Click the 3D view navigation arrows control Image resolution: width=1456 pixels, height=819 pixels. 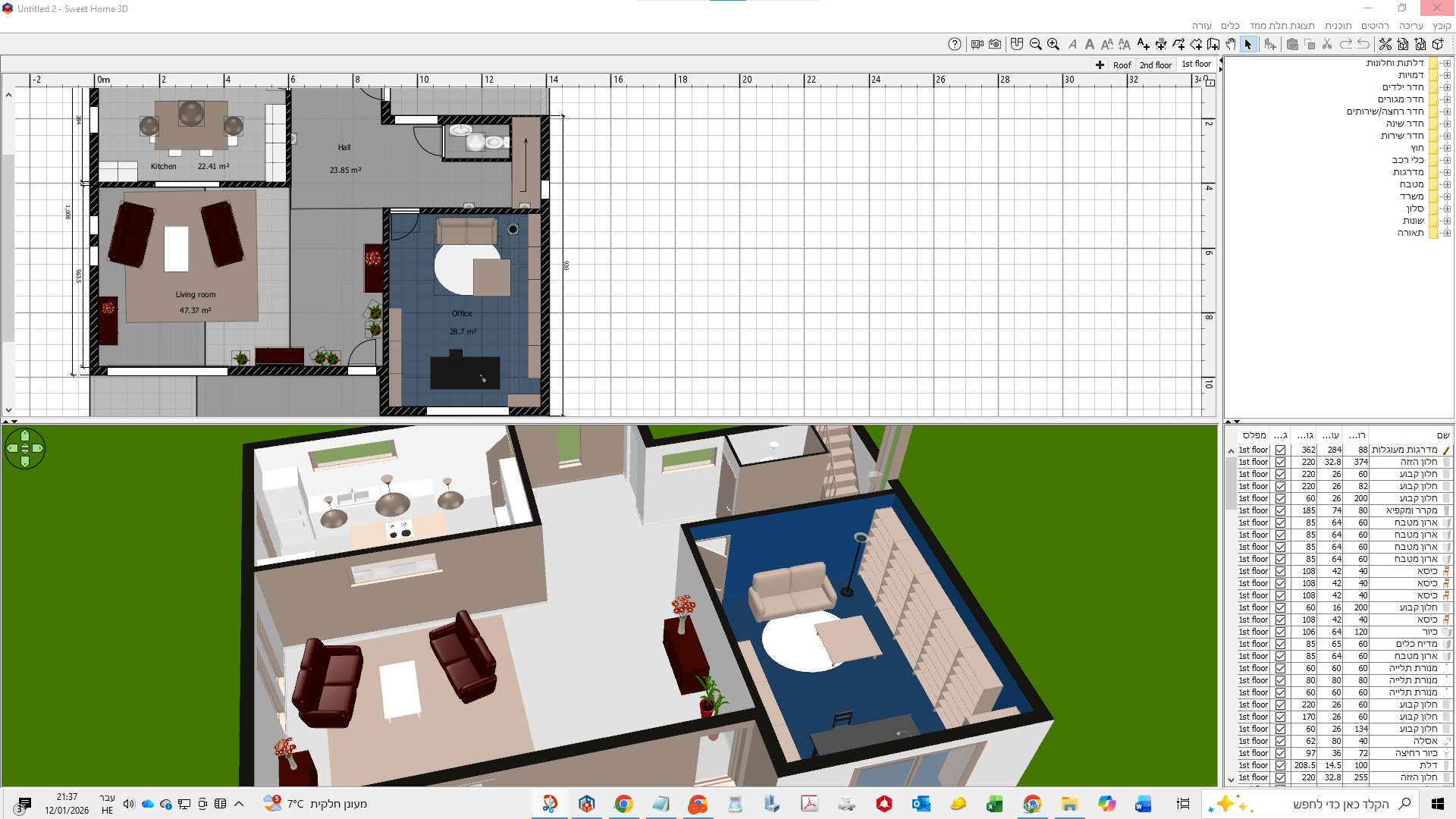pyautogui.click(x=25, y=449)
